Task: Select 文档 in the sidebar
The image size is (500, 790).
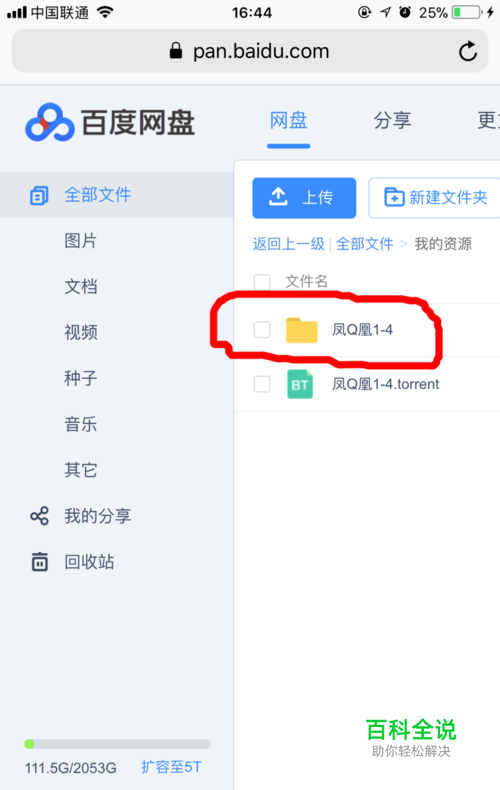Action: (81, 287)
